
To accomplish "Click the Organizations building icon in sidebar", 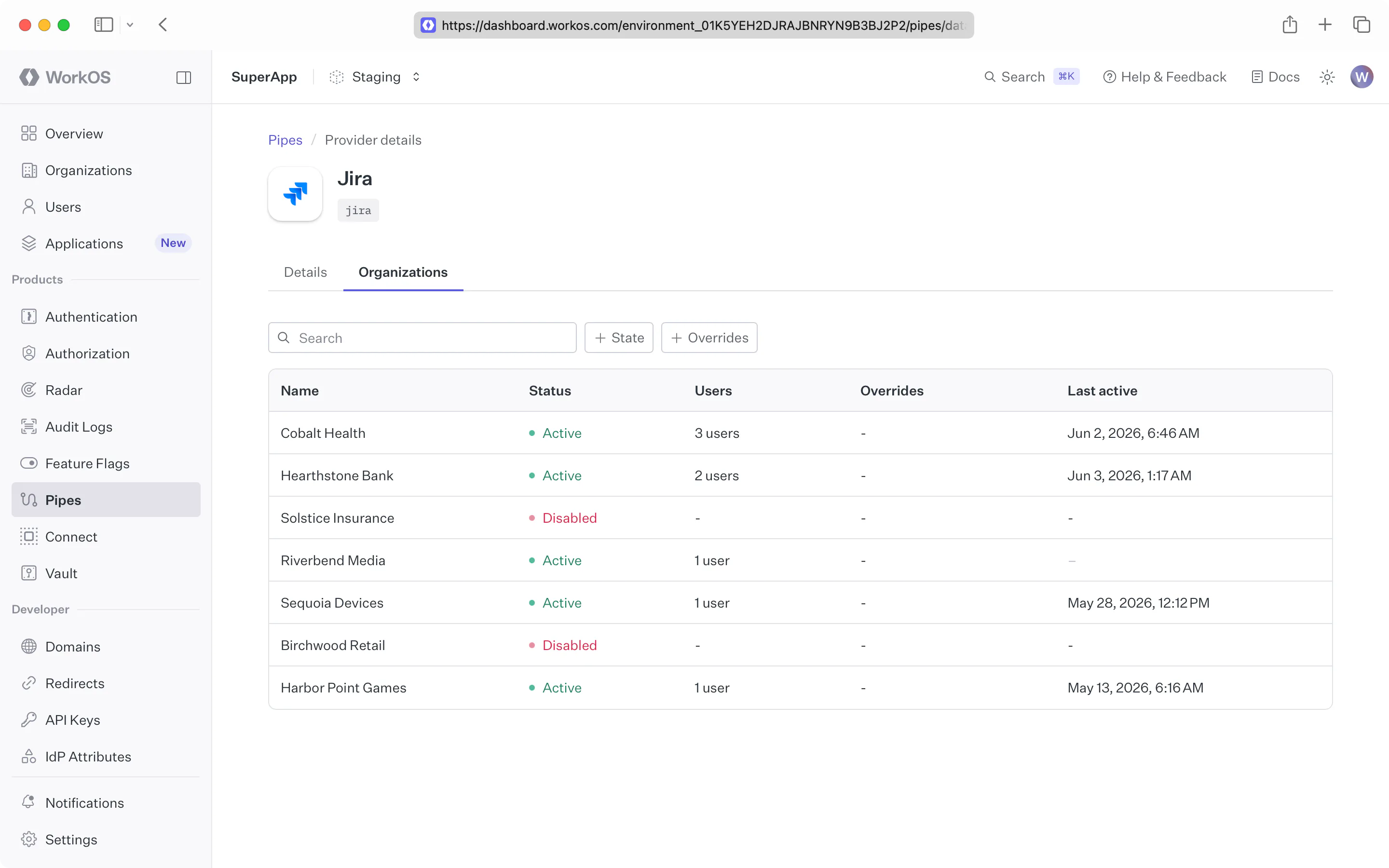I will [x=29, y=171].
